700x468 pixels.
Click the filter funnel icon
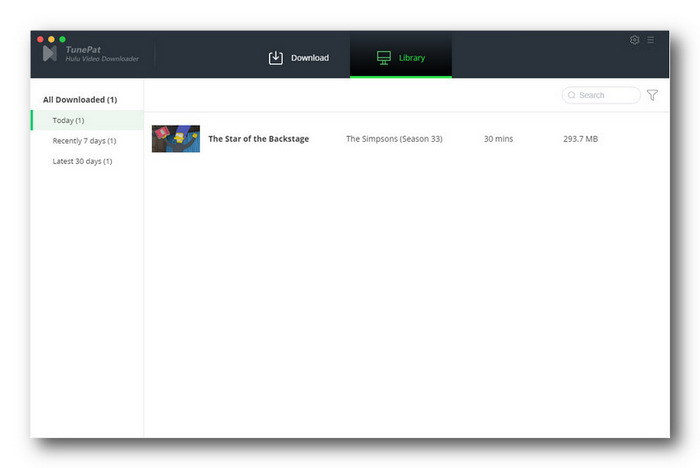tap(652, 95)
